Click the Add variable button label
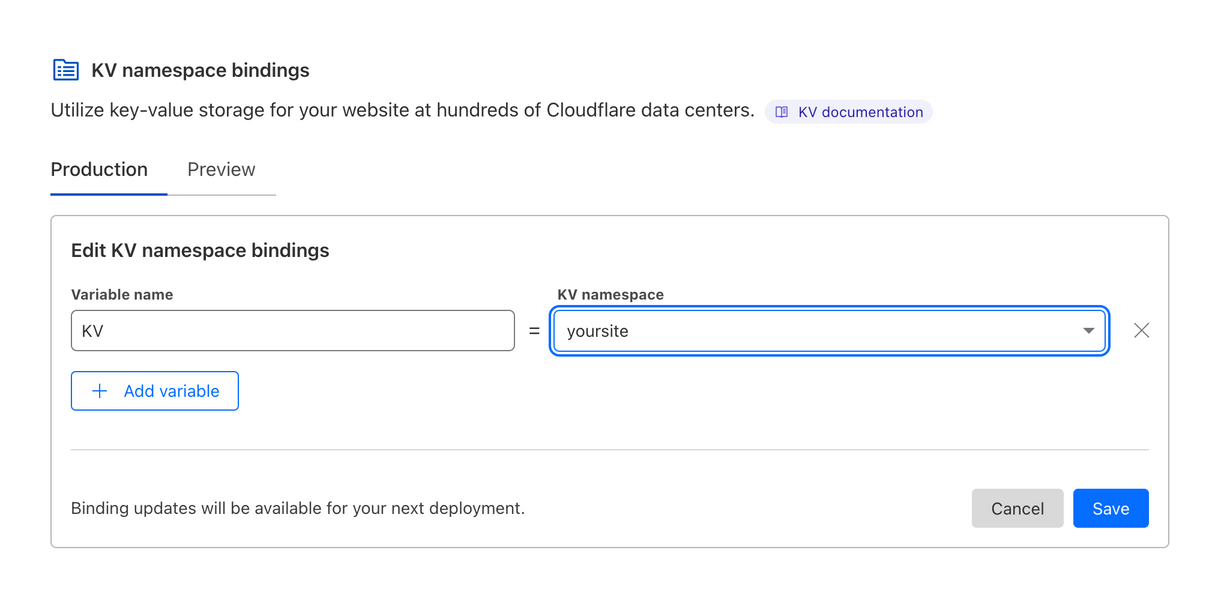This screenshot has height=610, width=1221. (171, 391)
